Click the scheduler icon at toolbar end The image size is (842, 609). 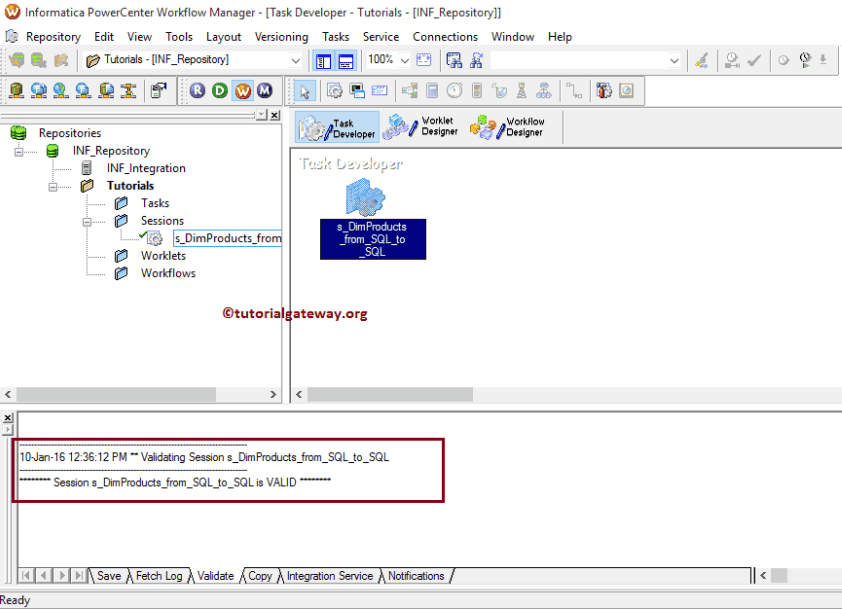tap(626, 91)
